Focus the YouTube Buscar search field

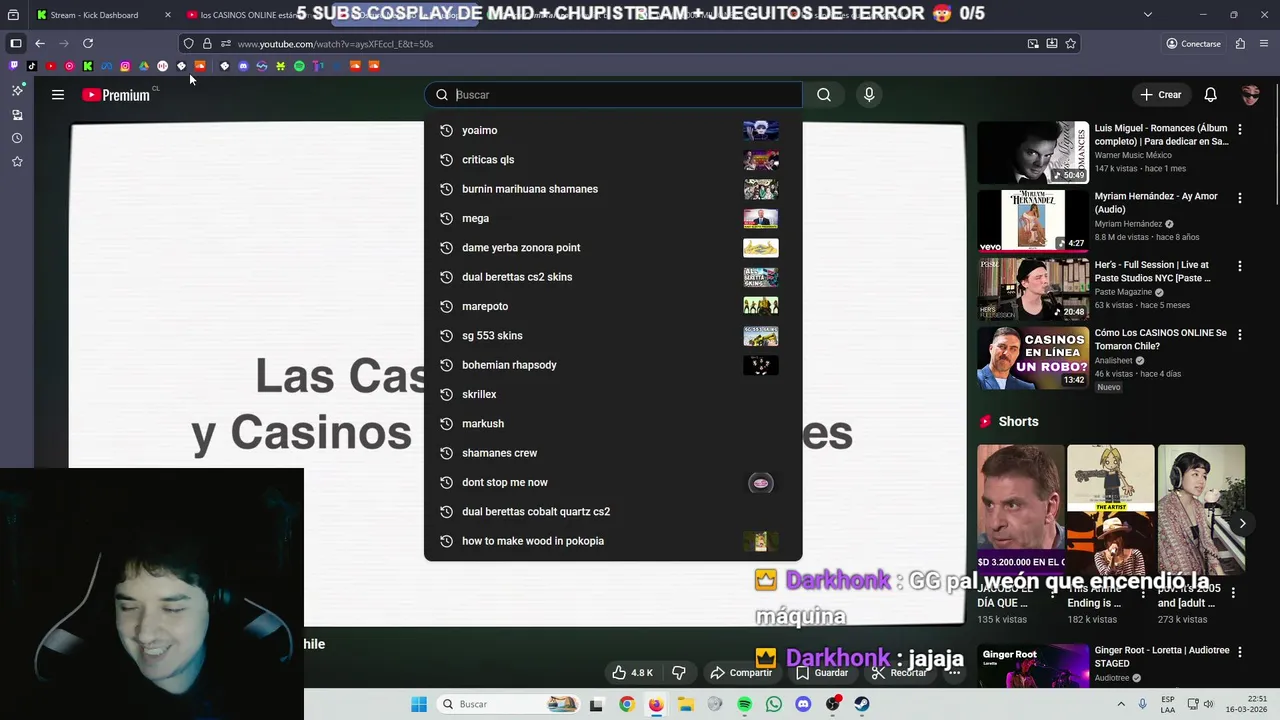point(613,95)
